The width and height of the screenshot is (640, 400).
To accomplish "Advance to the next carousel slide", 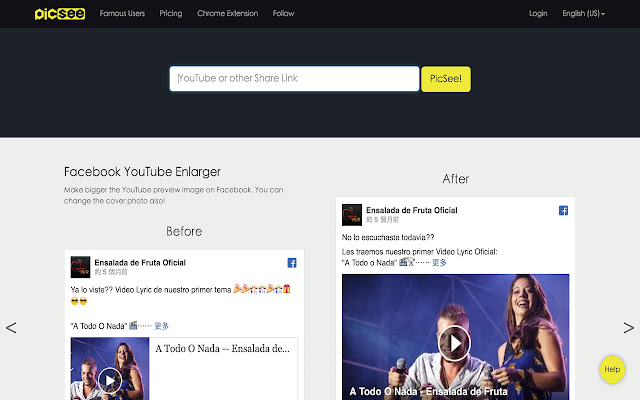I will [629, 328].
